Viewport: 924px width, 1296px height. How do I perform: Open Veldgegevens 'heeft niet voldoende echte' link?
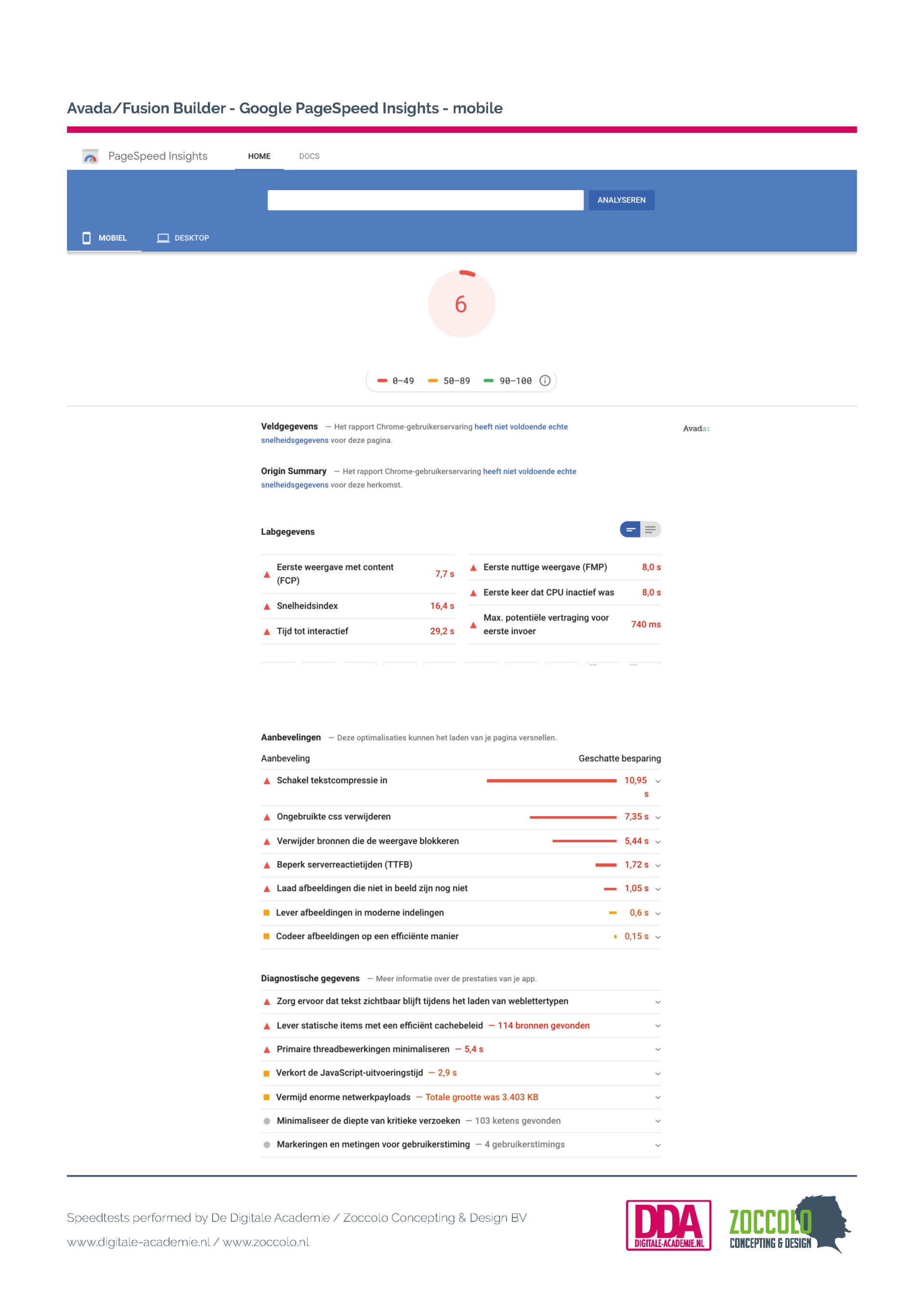[521, 427]
